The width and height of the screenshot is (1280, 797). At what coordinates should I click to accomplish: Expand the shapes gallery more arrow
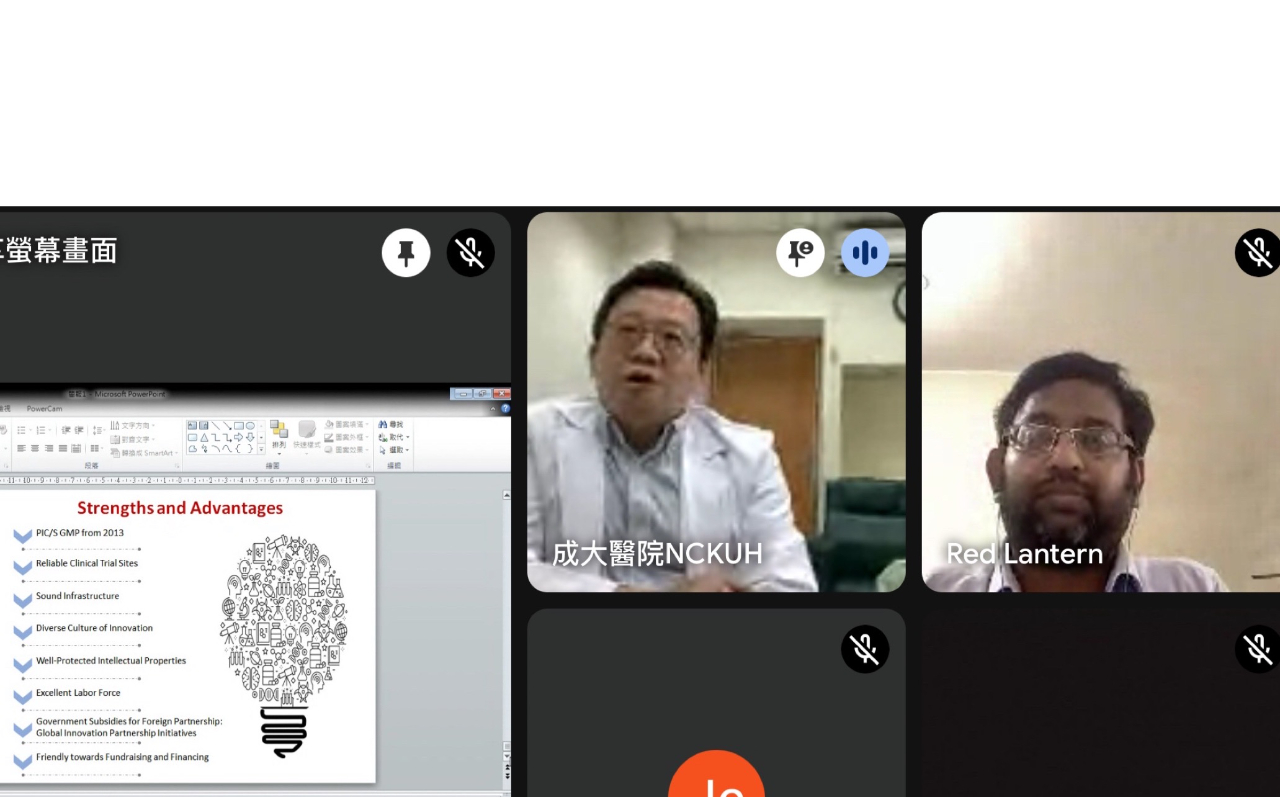tap(262, 450)
